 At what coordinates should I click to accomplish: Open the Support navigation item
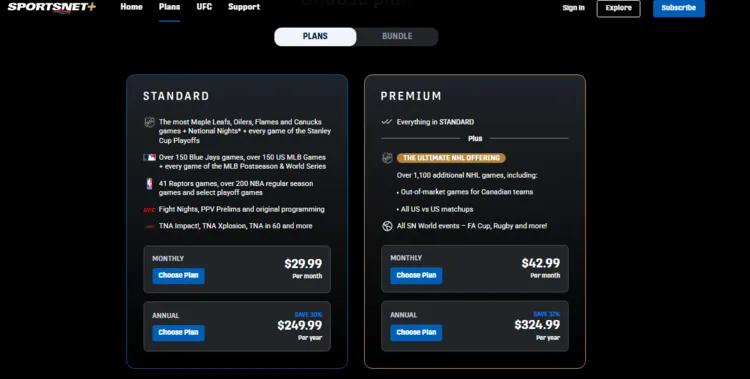point(244,7)
